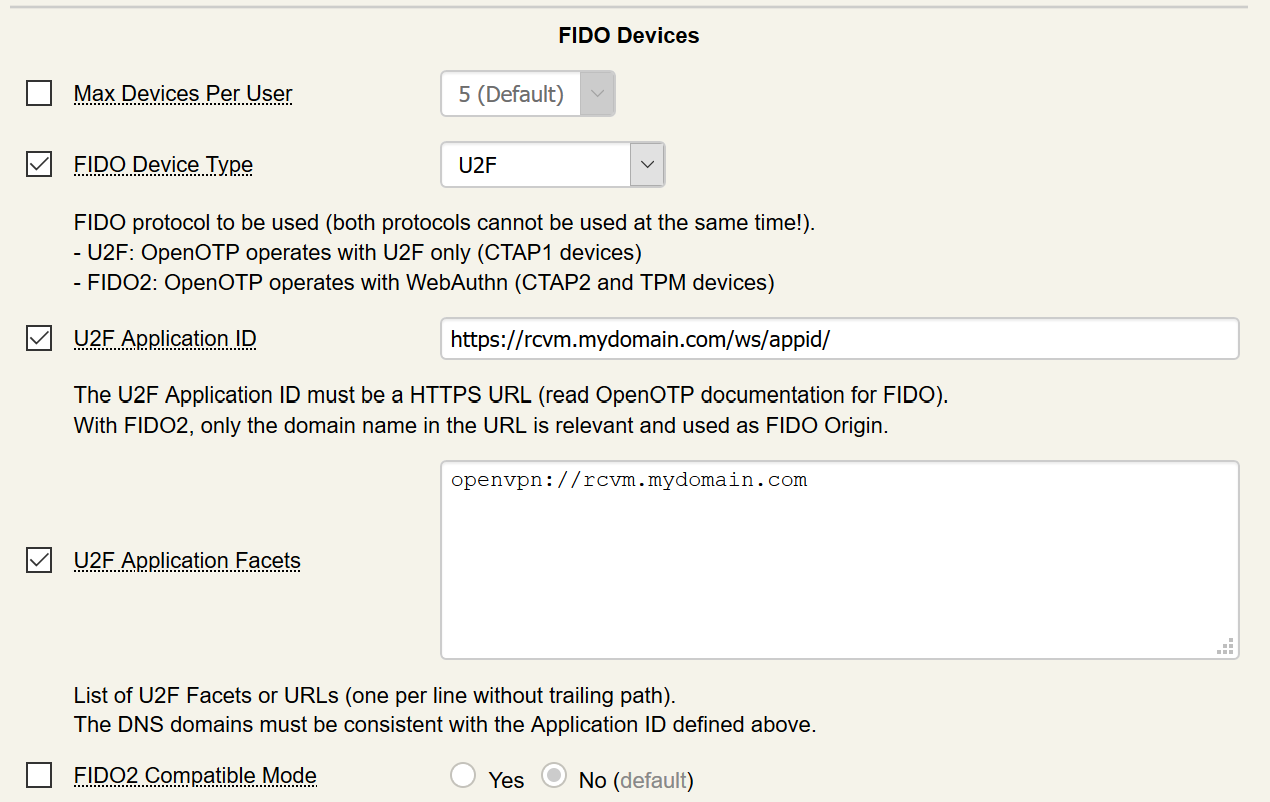Viewport: 1270px width, 802px height.
Task: Click the openvpn://rcvm.mydomain.com facet line
Action: [x=629, y=480]
